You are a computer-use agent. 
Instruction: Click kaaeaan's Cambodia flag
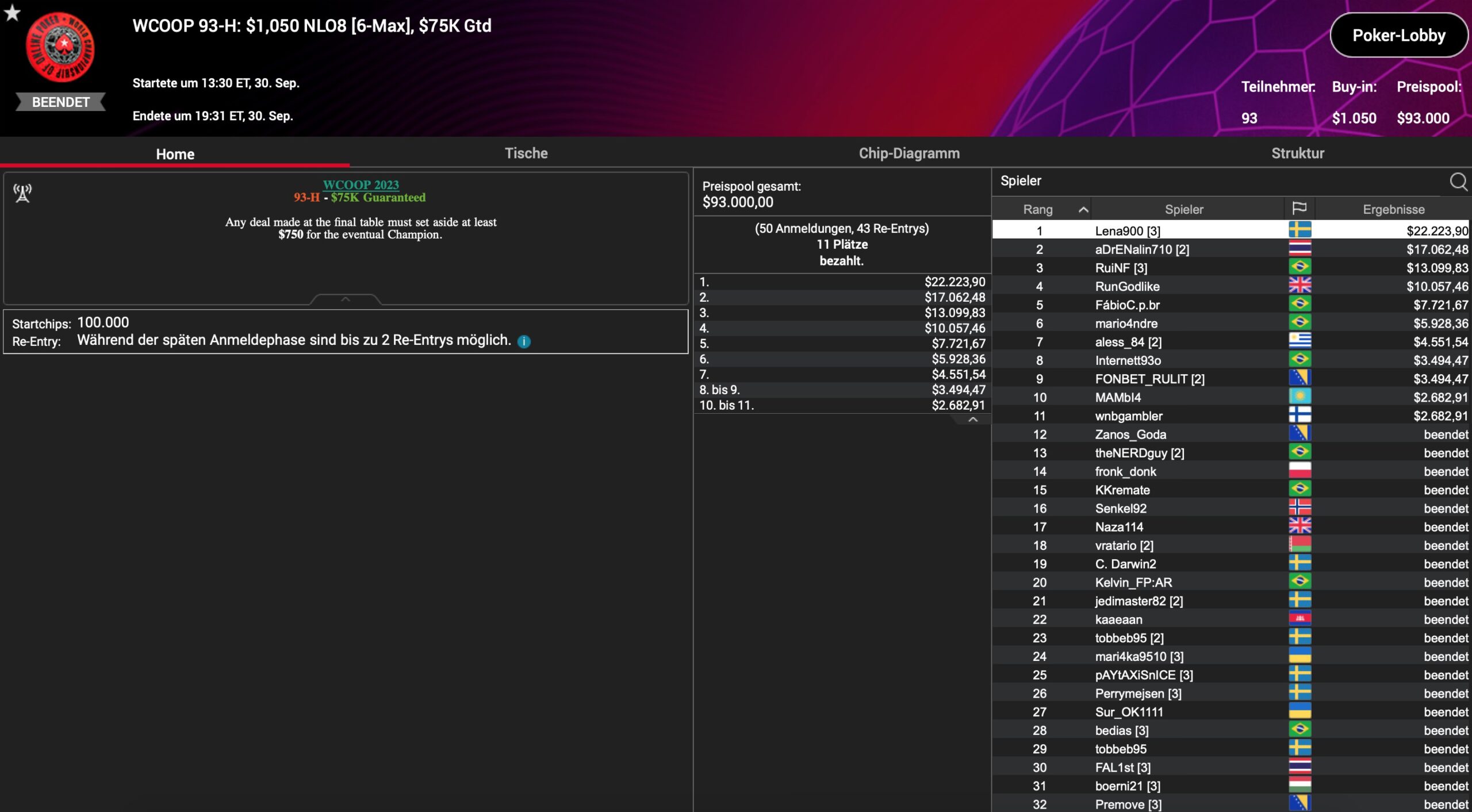click(1299, 619)
